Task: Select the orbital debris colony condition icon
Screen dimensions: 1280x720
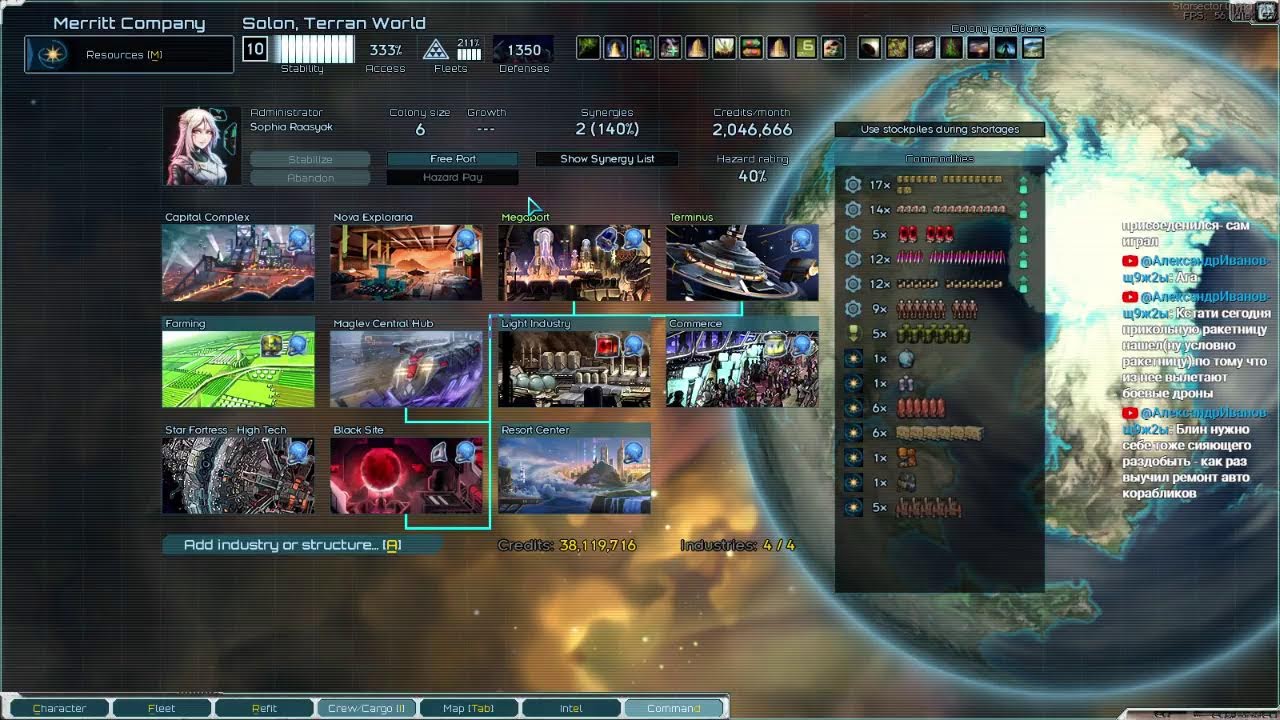Action: click(x=925, y=47)
